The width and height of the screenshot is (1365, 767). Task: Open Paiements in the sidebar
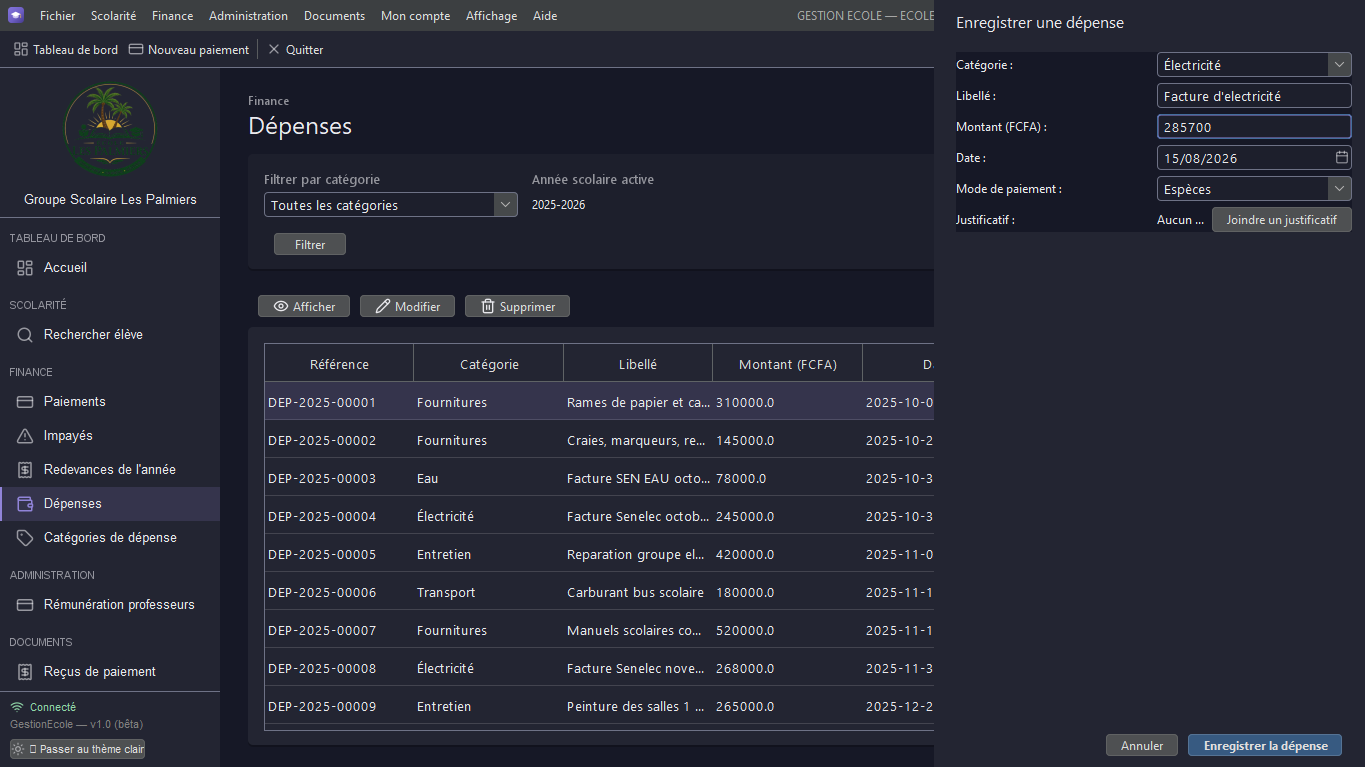(x=110, y=401)
